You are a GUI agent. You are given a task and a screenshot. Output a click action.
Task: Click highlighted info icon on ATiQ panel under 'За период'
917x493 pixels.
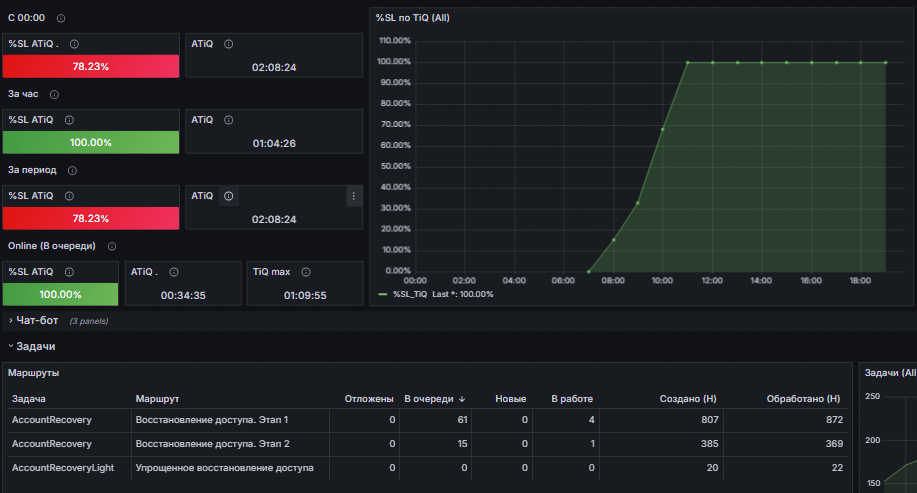coord(229,196)
